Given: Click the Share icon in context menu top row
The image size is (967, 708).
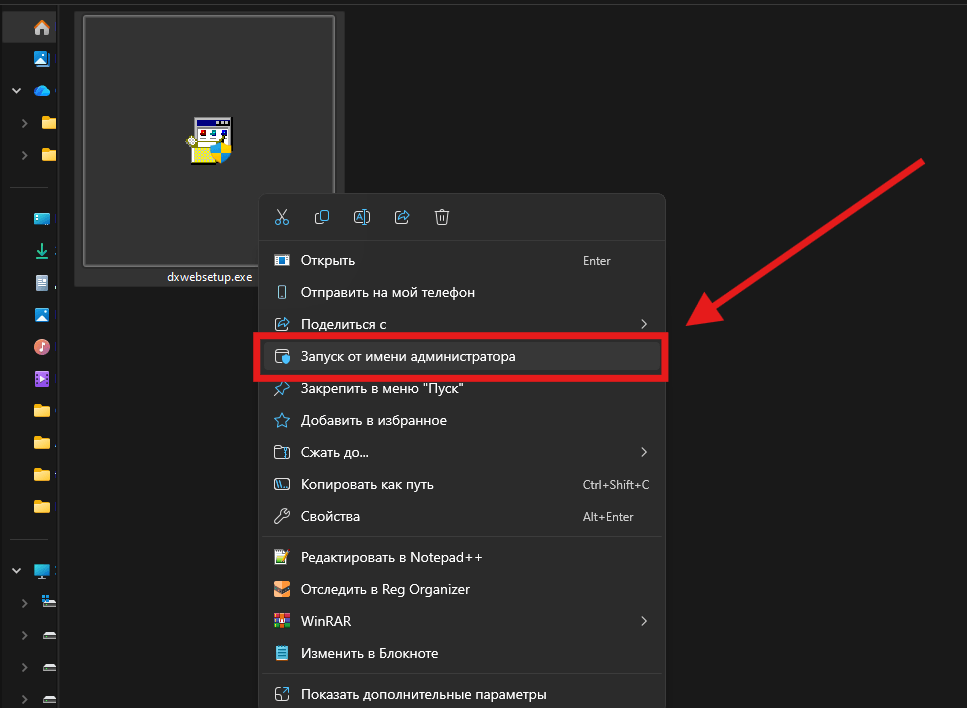Looking at the screenshot, I should (402, 217).
